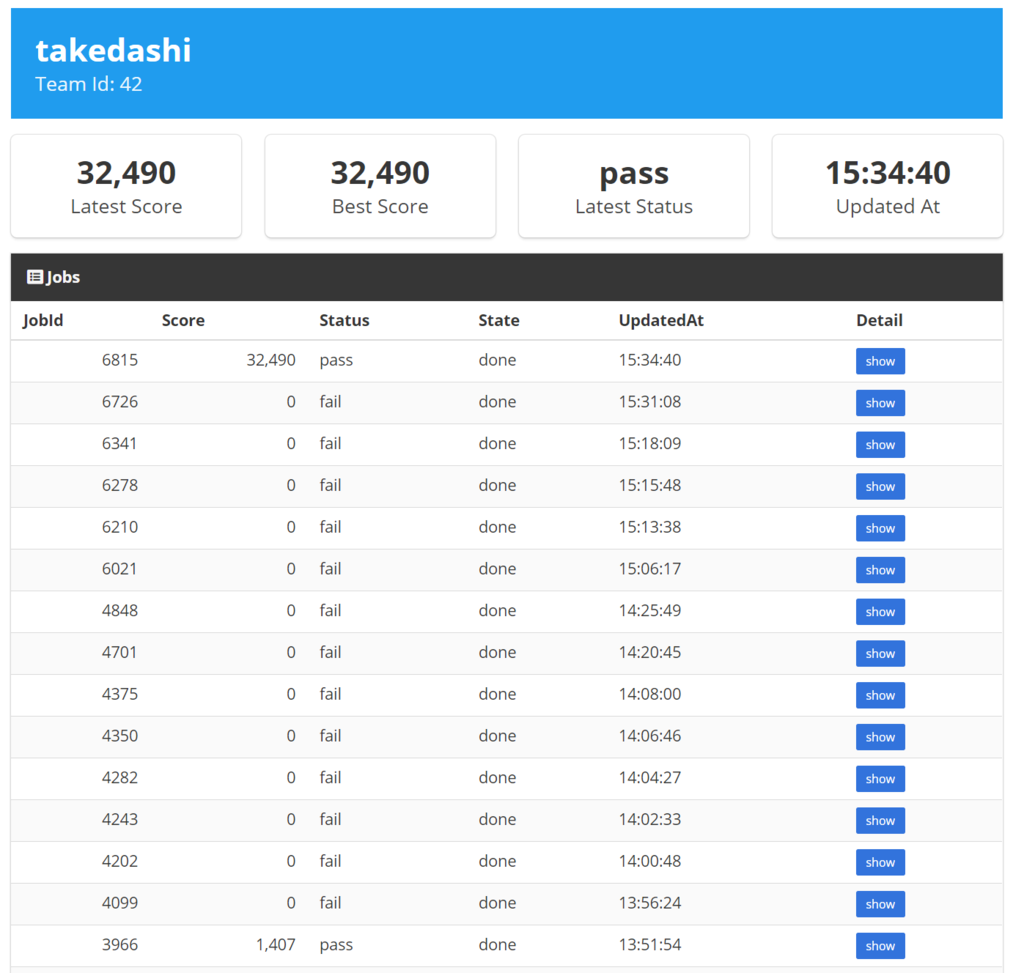Click the State column header
Viewport: 1024px width, 973px height.
click(499, 321)
